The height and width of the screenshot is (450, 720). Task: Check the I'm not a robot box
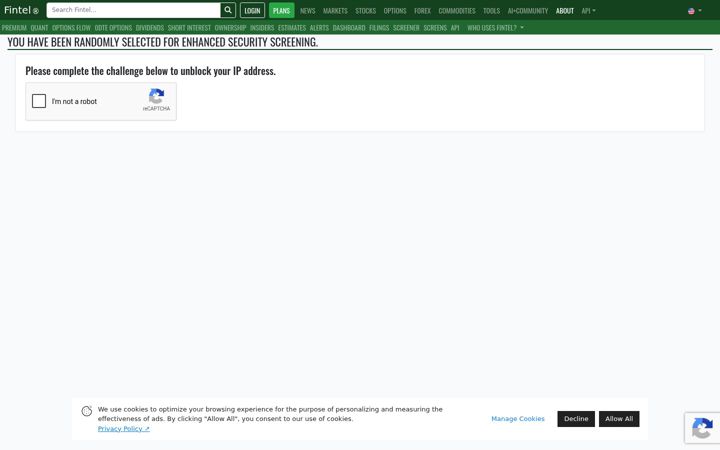point(39,101)
